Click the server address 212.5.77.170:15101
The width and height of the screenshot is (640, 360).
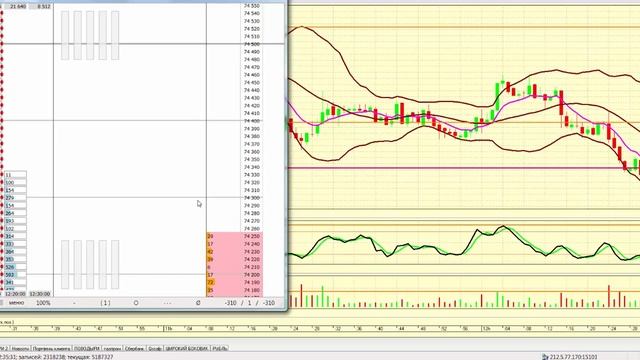(x=573, y=357)
